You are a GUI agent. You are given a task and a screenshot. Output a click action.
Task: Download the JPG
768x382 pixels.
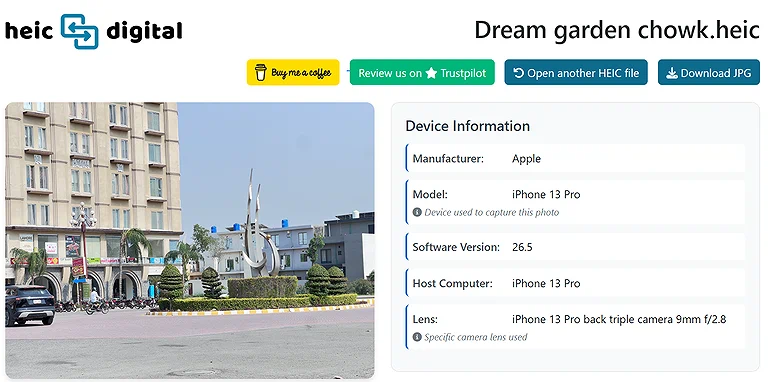tap(709, 72)
